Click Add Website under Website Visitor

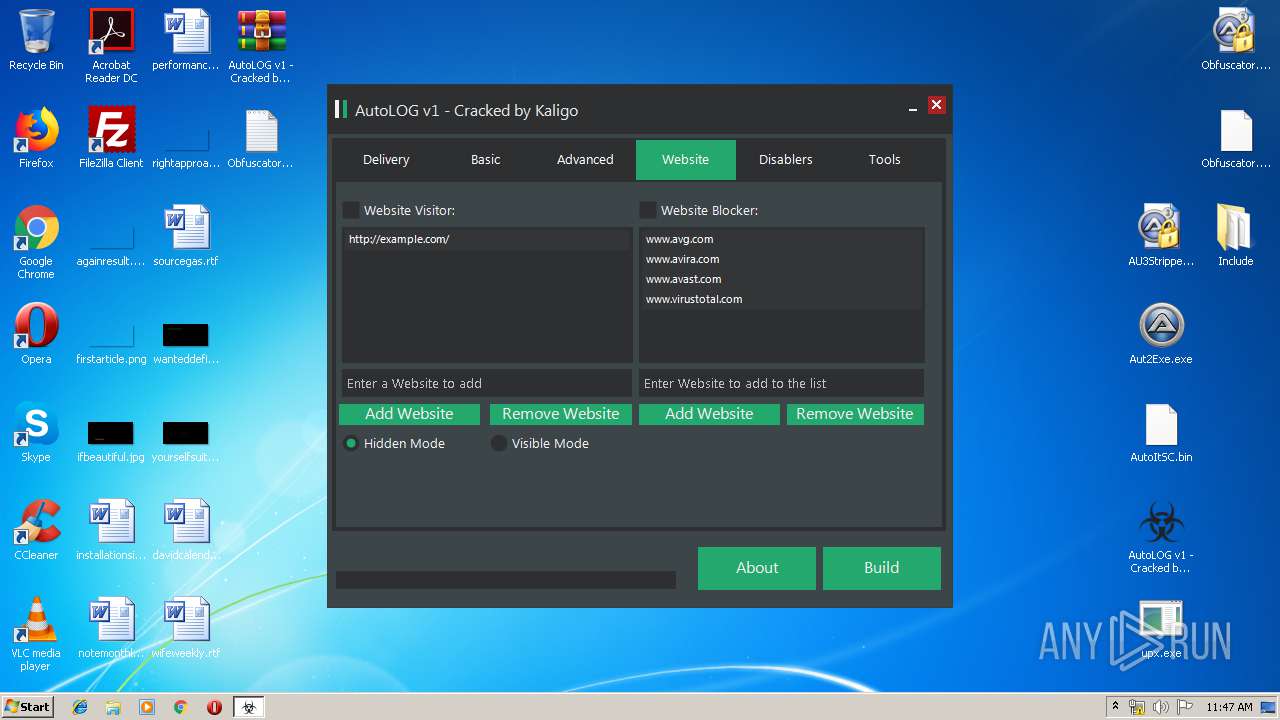pos(409,414)
